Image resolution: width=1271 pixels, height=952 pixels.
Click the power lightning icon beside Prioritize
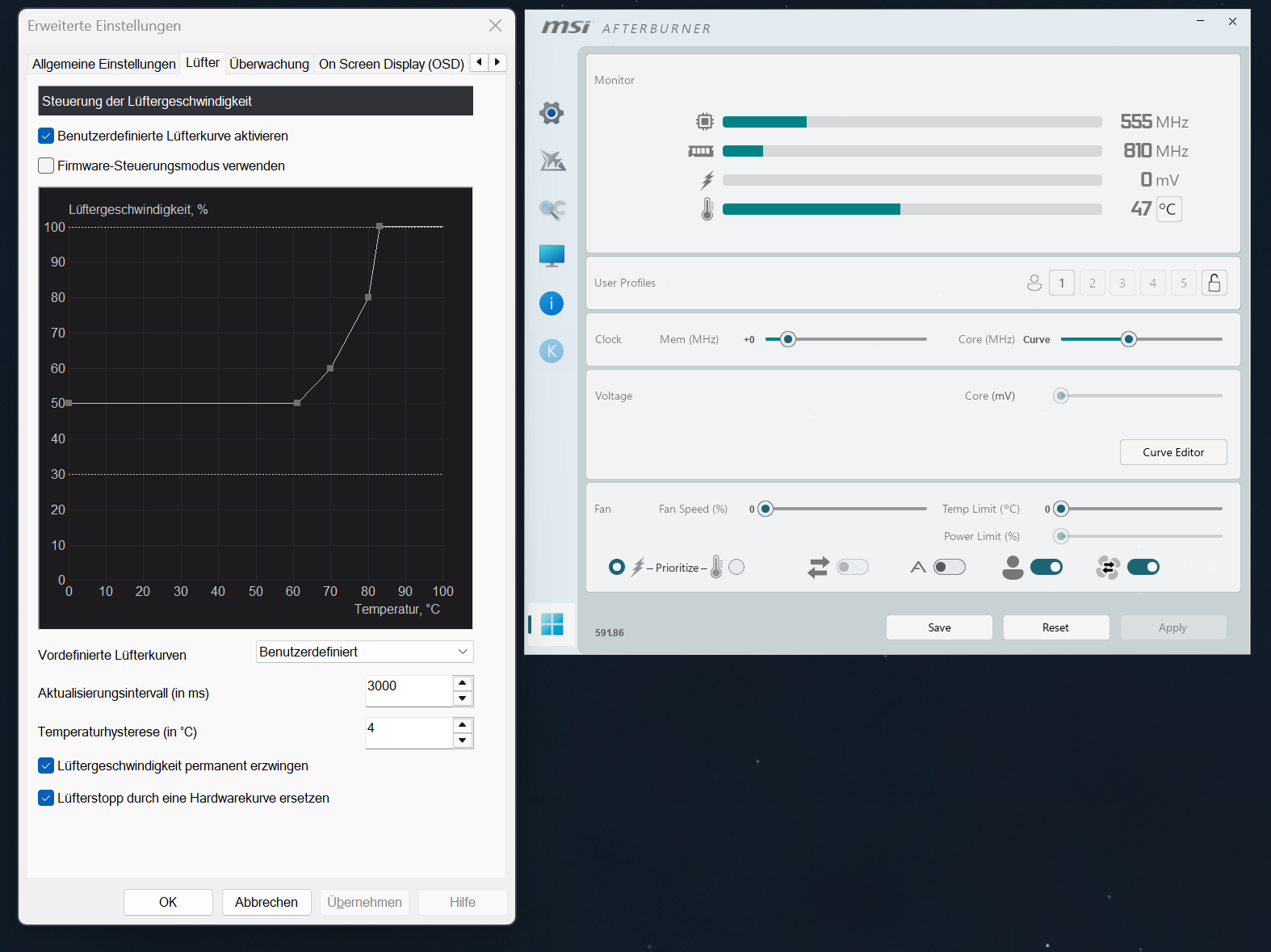638,567
